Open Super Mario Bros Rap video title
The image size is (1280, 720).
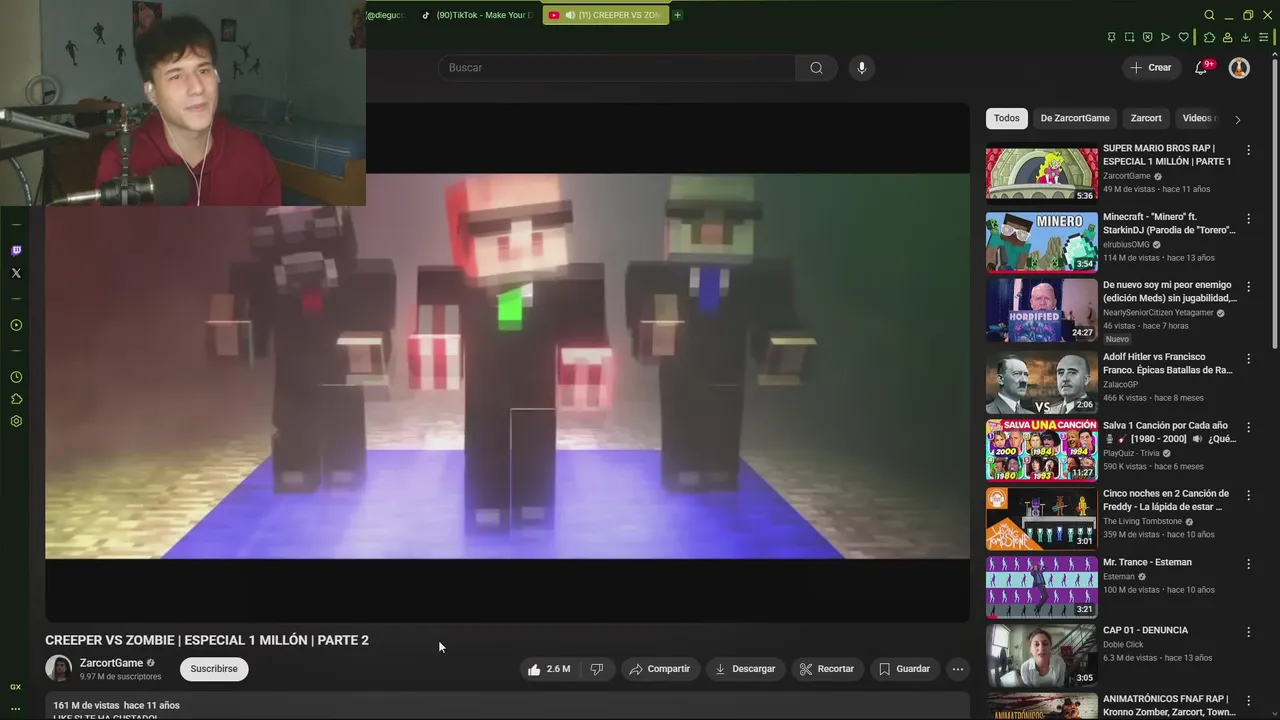tap(1167, 155)
